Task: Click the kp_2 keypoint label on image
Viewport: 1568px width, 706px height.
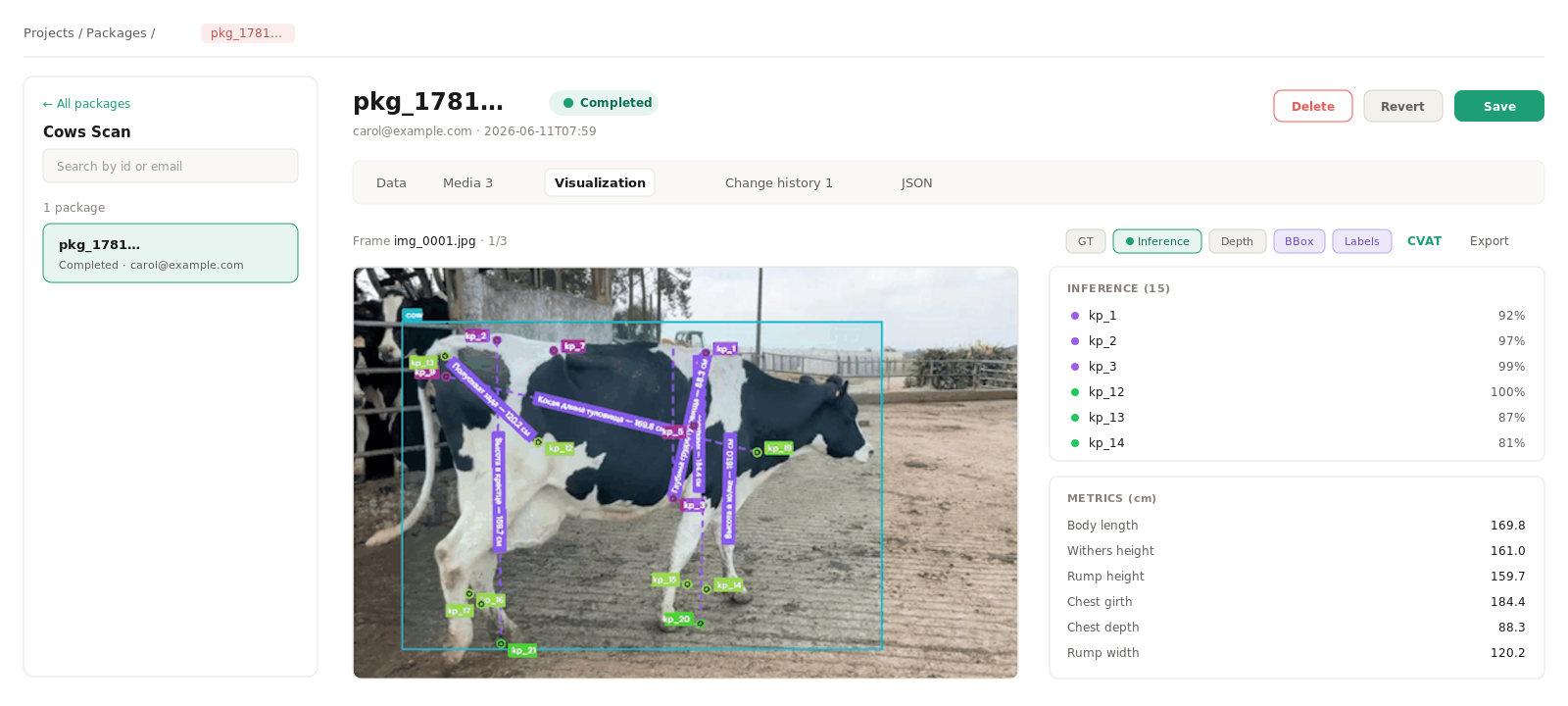Action: tap(476, 336)
